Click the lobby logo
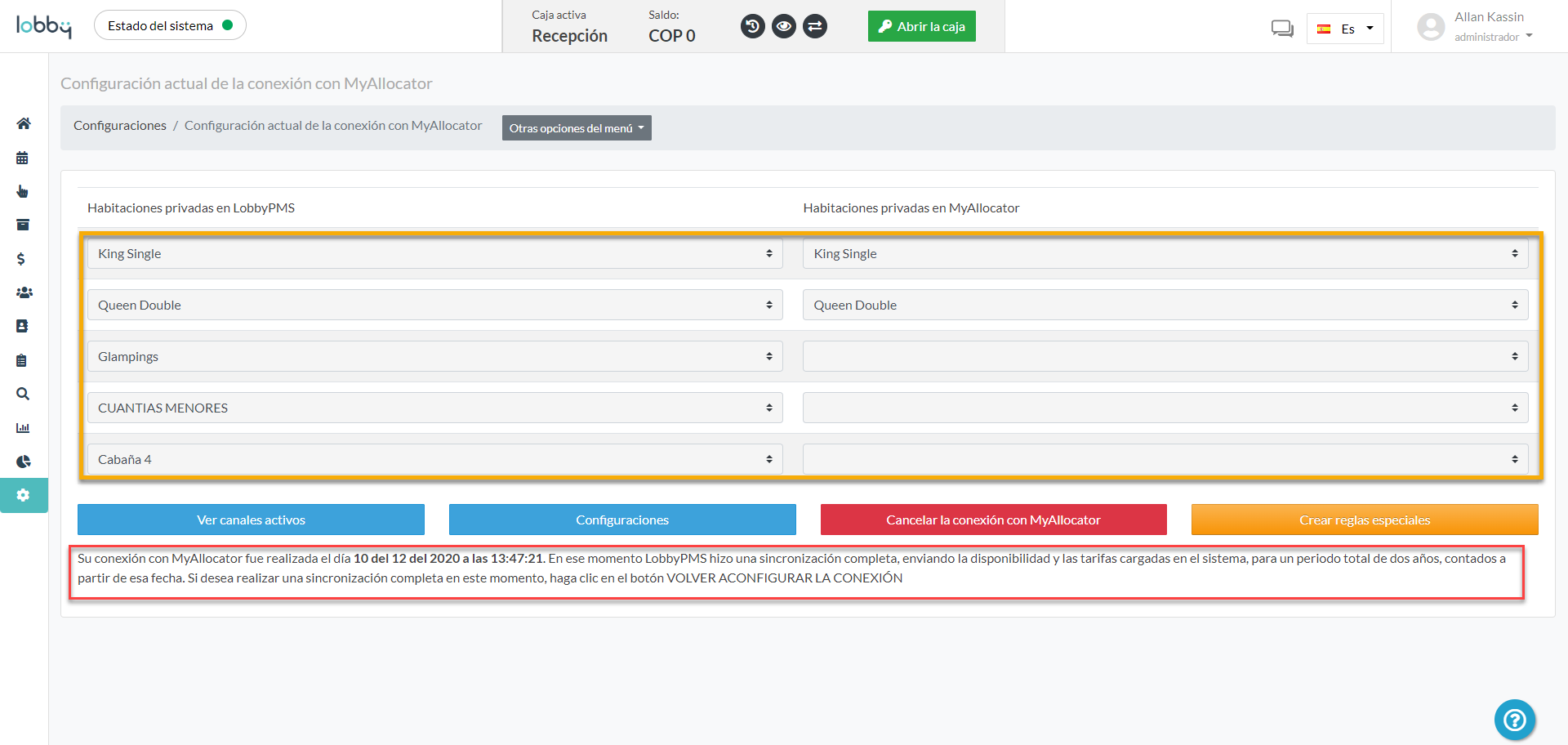Viewport: 1568px width, 745px height. pyautogui.click(x=43, y=26)
